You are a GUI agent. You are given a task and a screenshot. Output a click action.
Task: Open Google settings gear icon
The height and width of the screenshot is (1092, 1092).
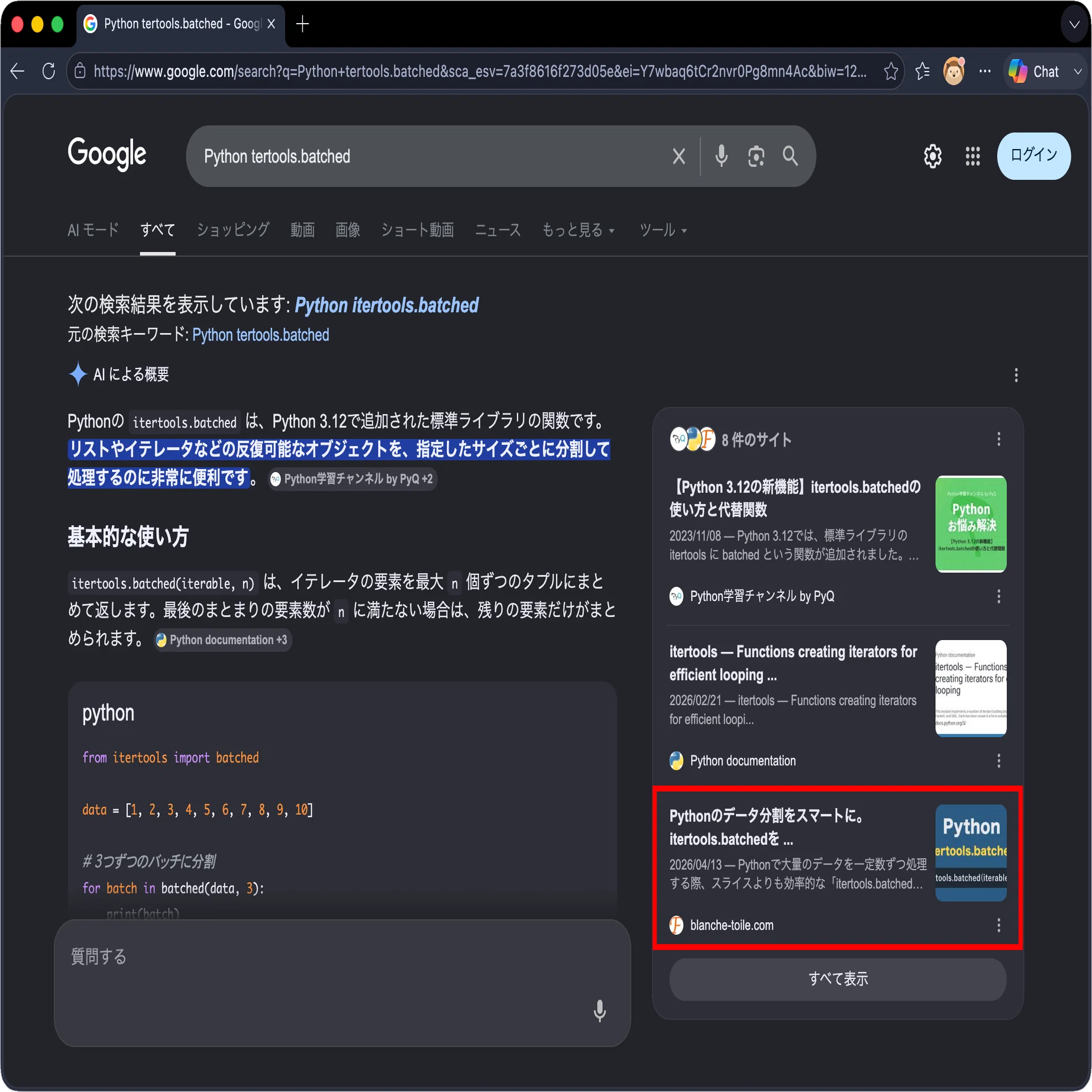933,156
